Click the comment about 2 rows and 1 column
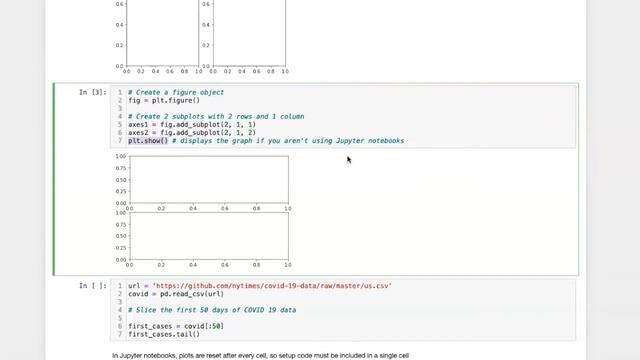The image size is (640, 360). click(216, 116)
